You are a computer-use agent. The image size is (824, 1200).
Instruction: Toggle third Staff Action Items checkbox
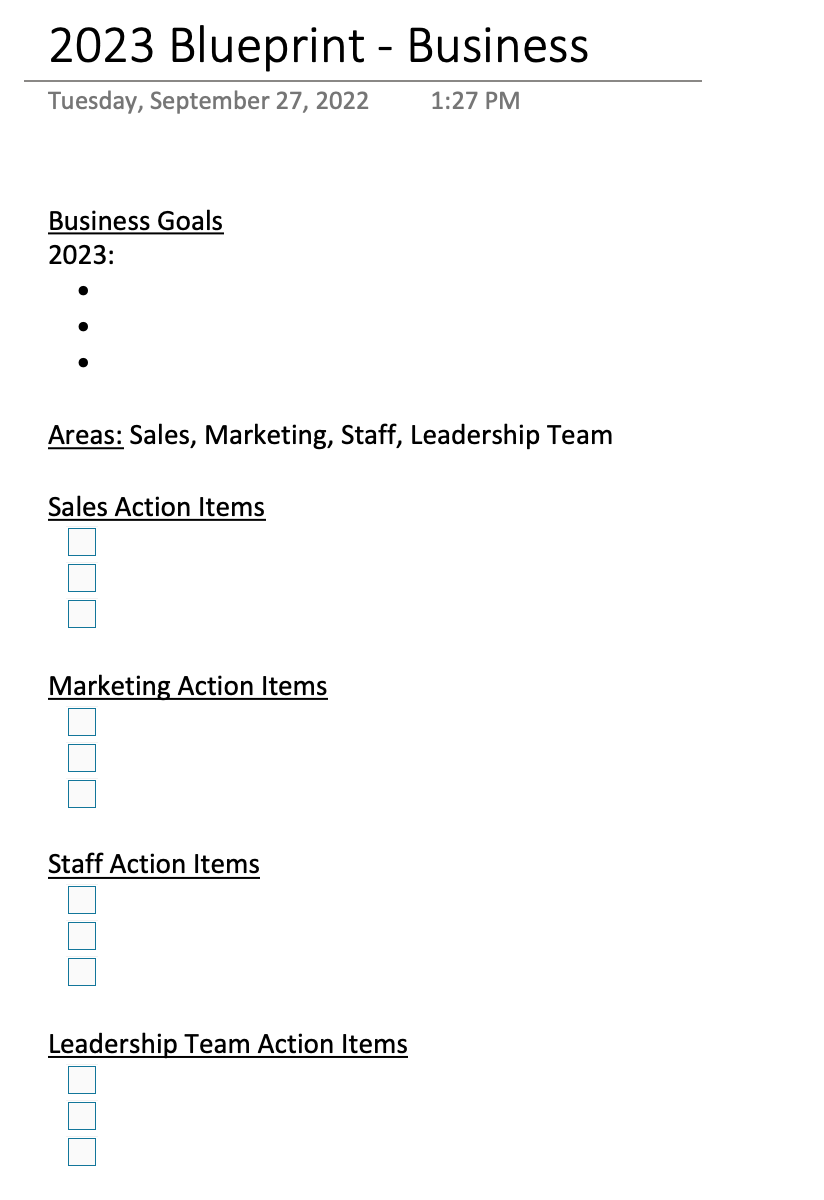click(82, 972)
